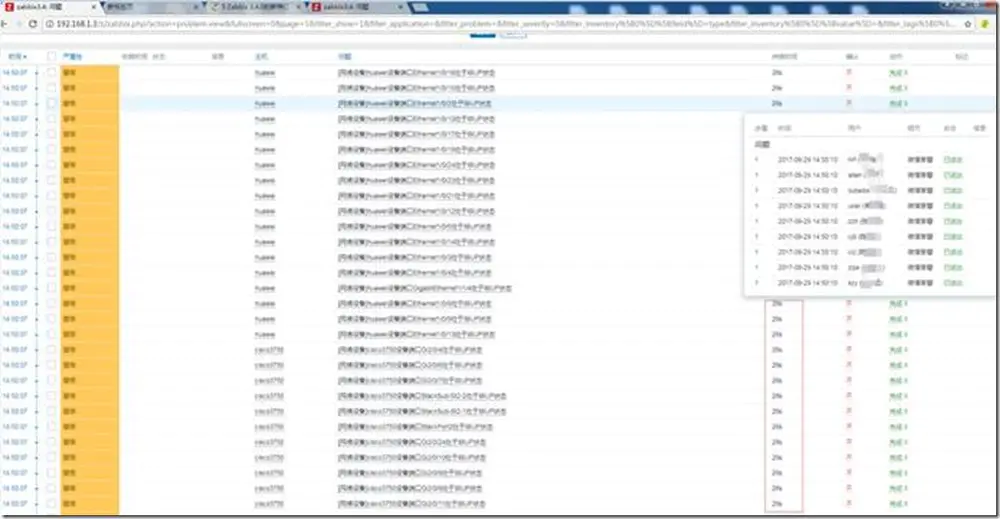Image resolution: width=1000 pixels, height=519 pixels.
Task: Close the active zabbix3.4 first tab
Action: pos(94,7)
